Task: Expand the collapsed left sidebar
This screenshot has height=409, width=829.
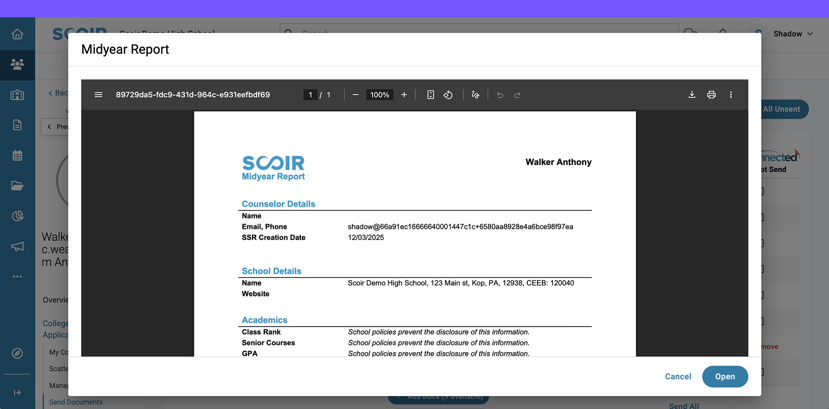Action: click(17, 393)
